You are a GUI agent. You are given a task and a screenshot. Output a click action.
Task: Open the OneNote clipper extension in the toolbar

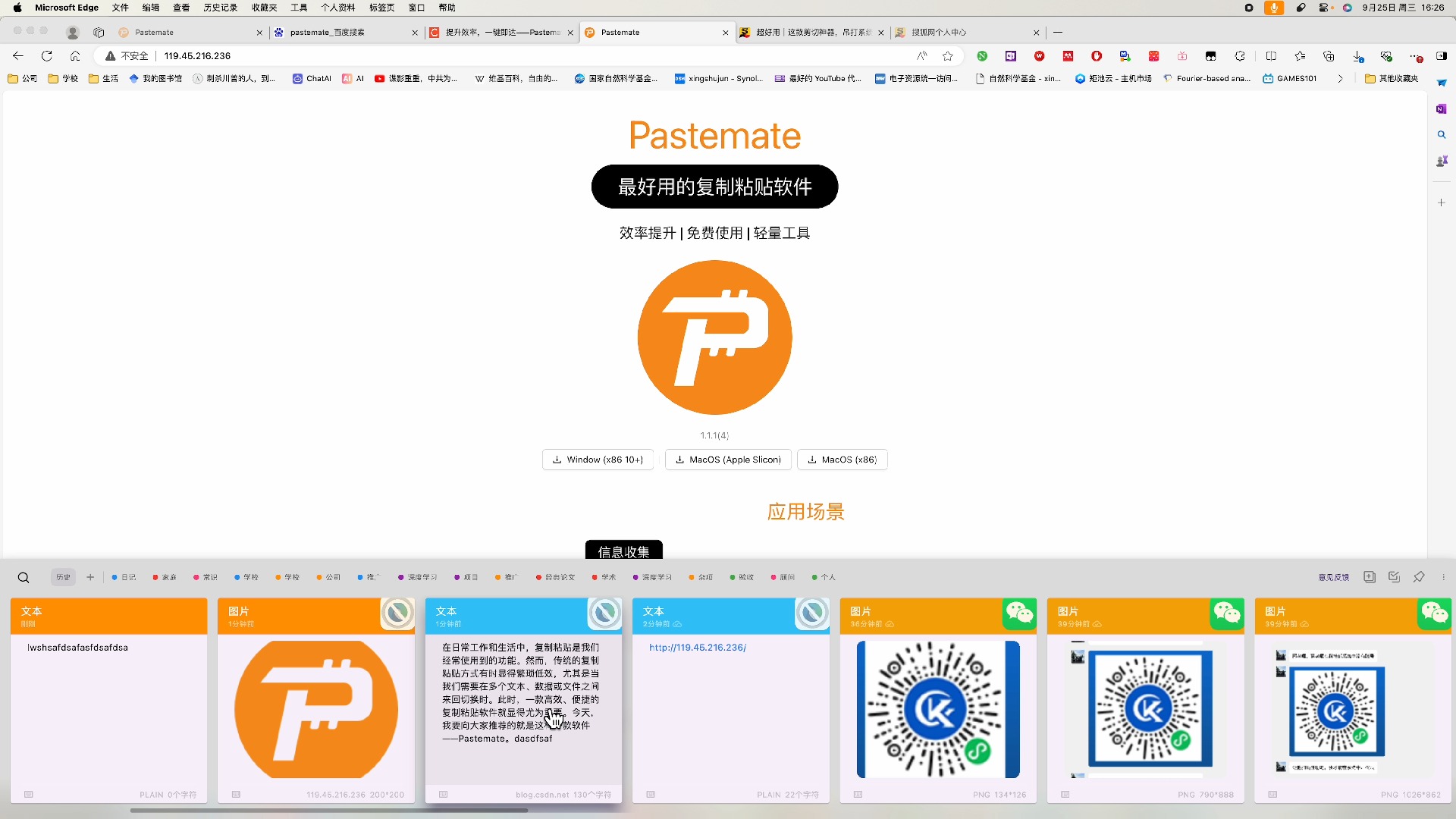[x=1011, y=55]
